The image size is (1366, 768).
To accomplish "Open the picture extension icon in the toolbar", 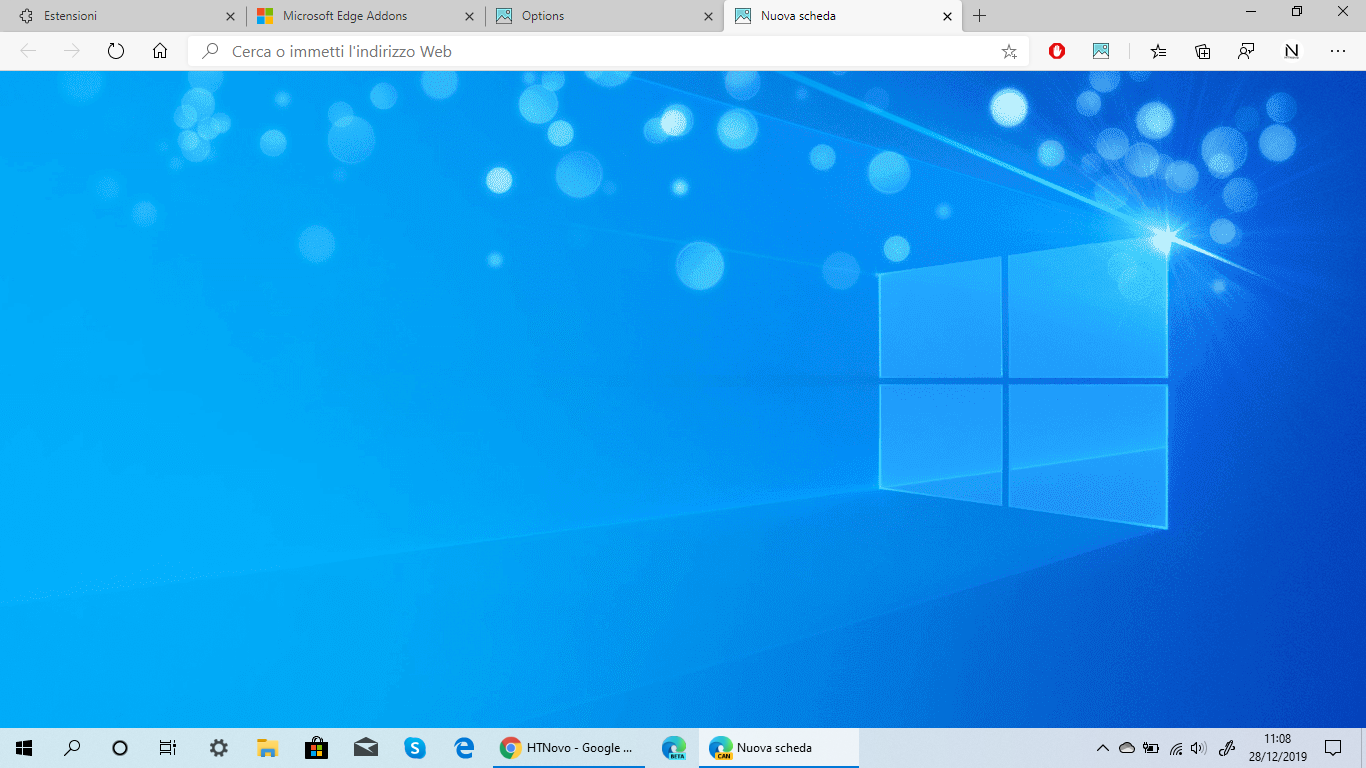I will 1101,51.
